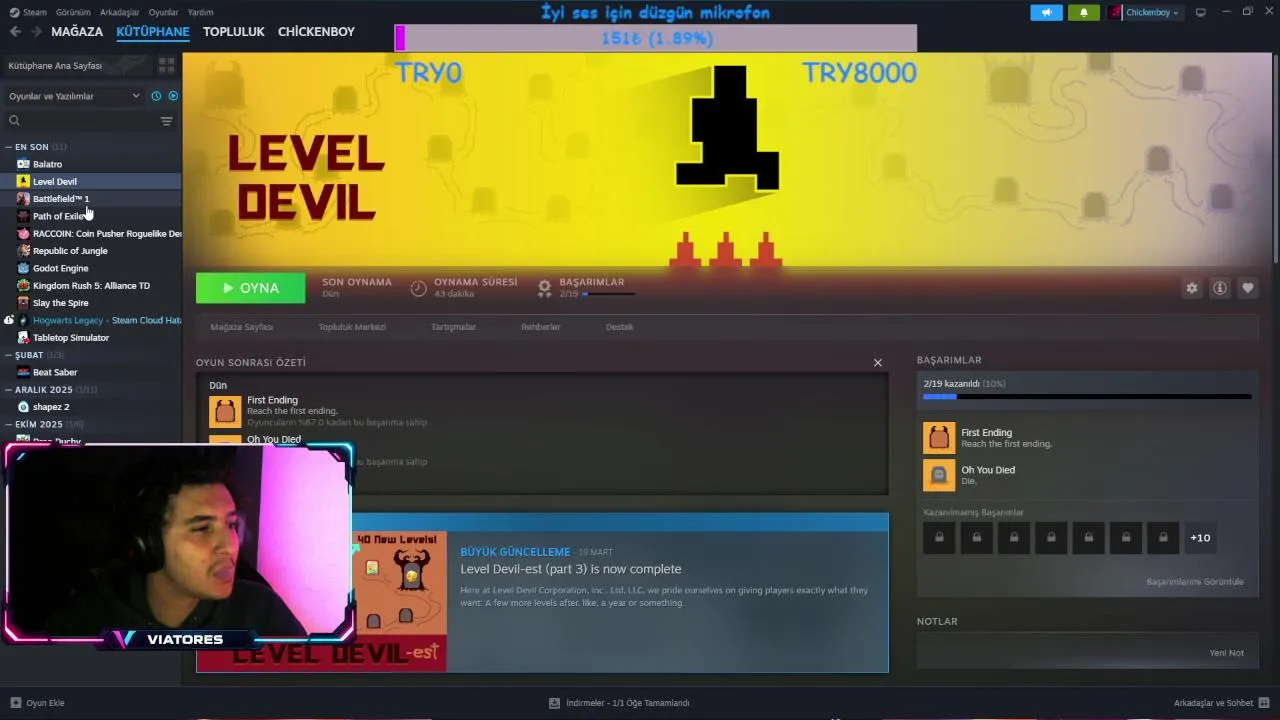
Task: Click the first locked achievement icon
Action: pos(939,538)
